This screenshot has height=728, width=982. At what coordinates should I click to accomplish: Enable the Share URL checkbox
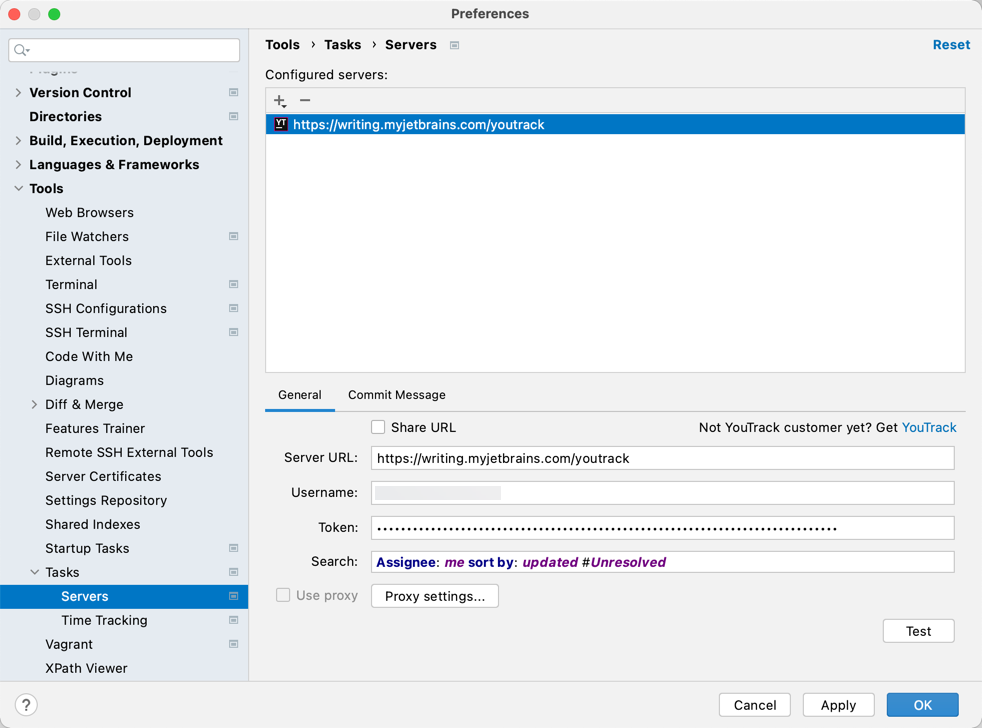(378, 427)
